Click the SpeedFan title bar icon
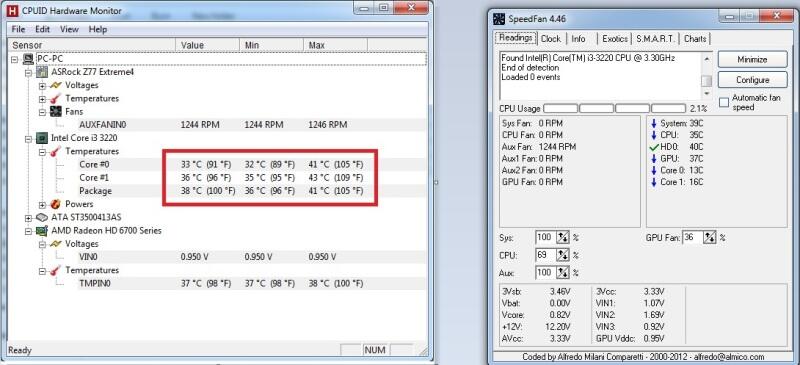Image resolution: width=800 pixels, height=365 pixels. tap(499, 19)
